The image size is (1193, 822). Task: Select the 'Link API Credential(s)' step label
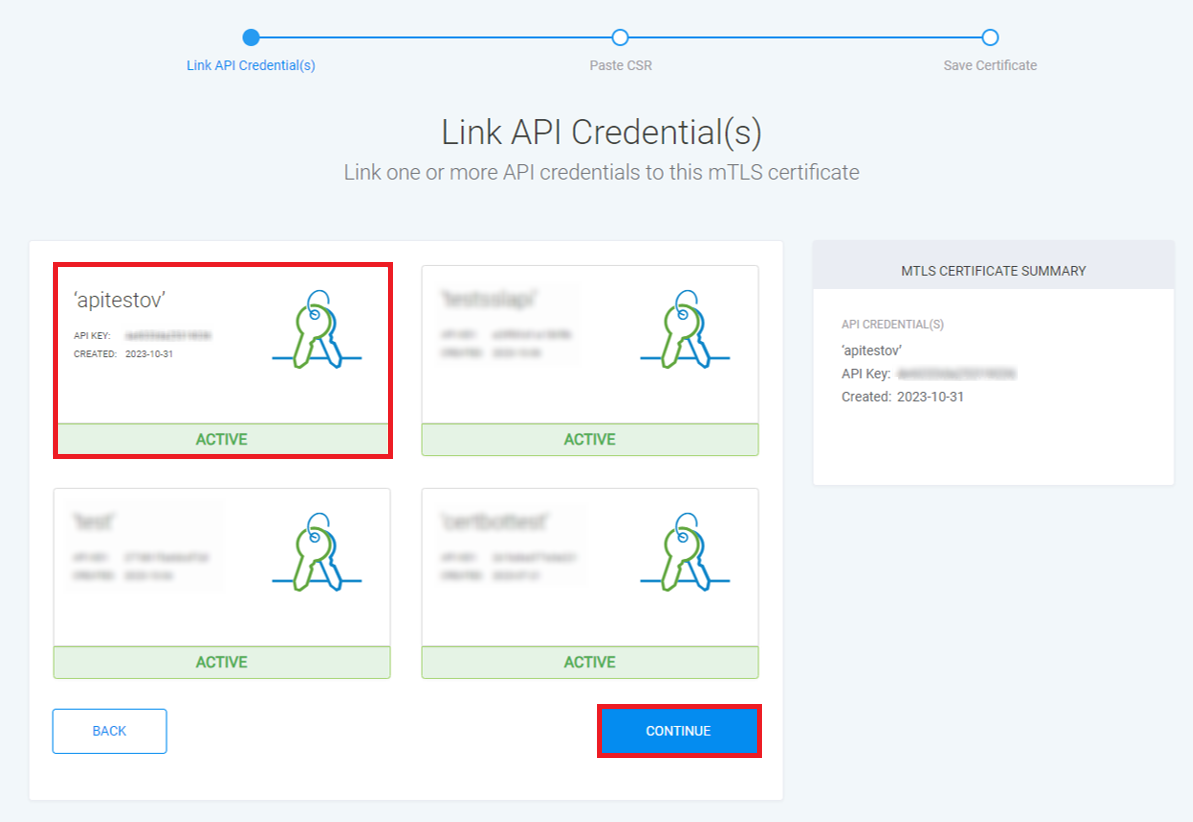251,66
